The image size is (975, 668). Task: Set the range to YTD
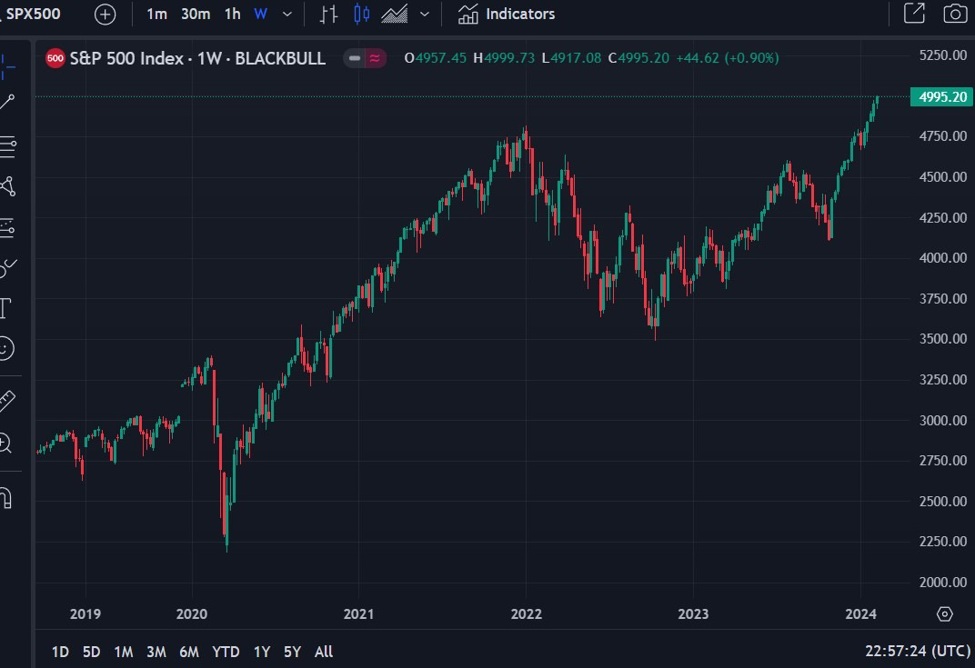click(x=226, y=652)
